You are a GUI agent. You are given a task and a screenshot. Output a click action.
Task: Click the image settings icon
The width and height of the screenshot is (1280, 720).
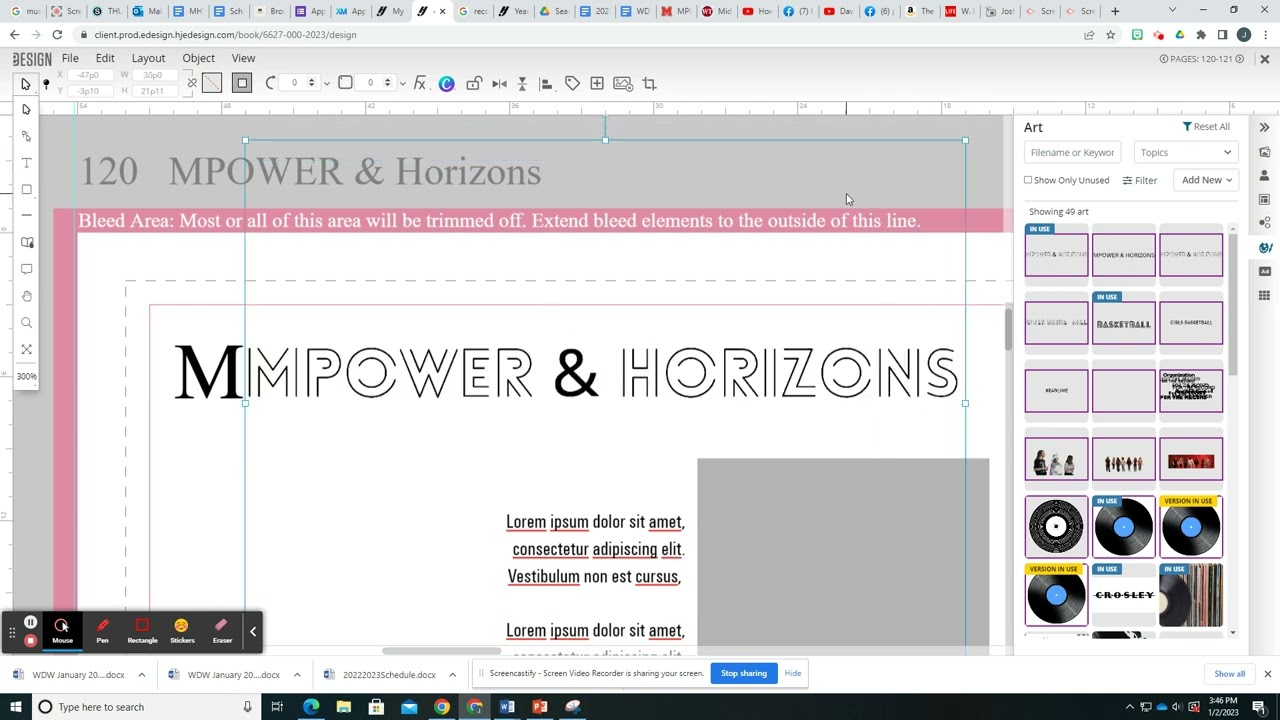tap(623, 83)
